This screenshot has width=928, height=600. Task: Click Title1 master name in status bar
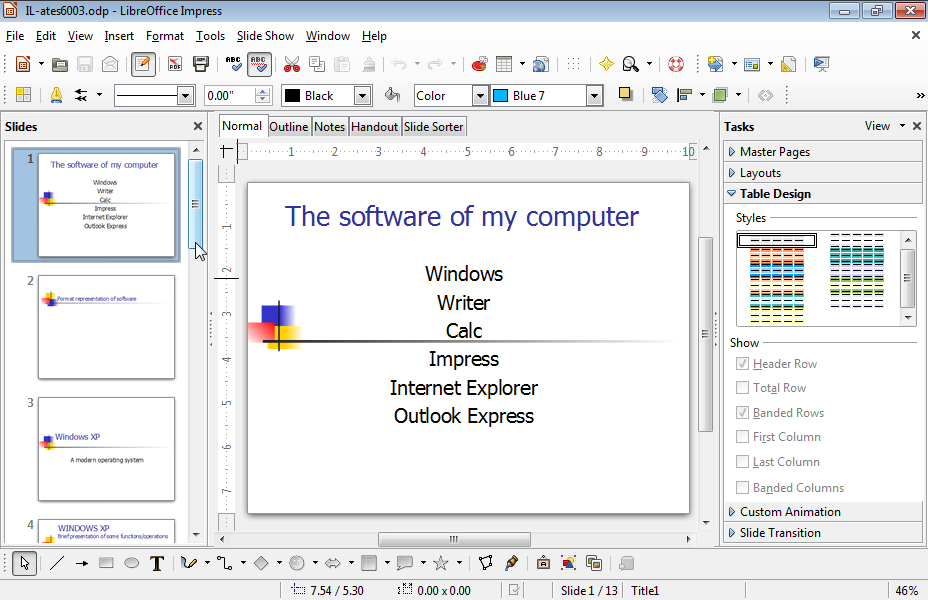click(x=645, y=591)
